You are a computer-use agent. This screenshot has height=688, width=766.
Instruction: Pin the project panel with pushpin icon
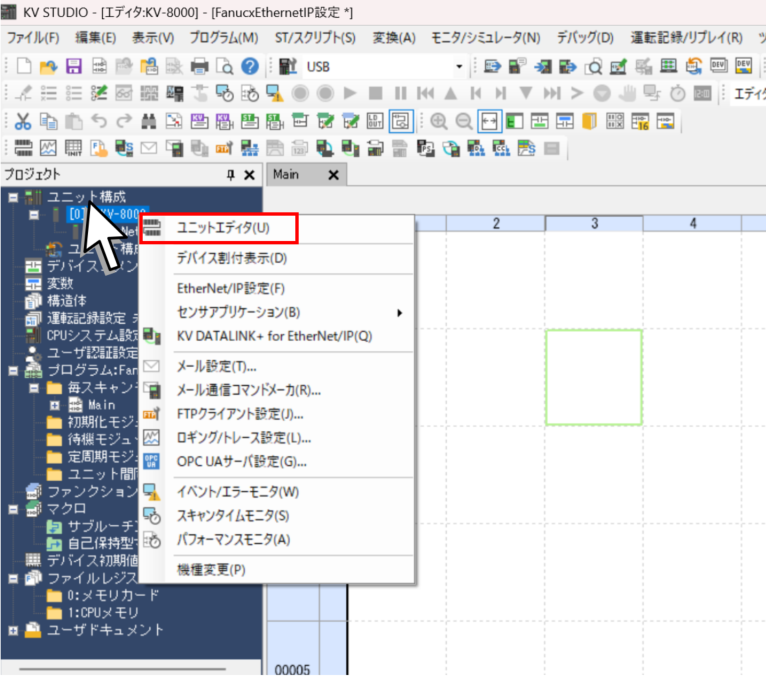[x=231, y=174]
